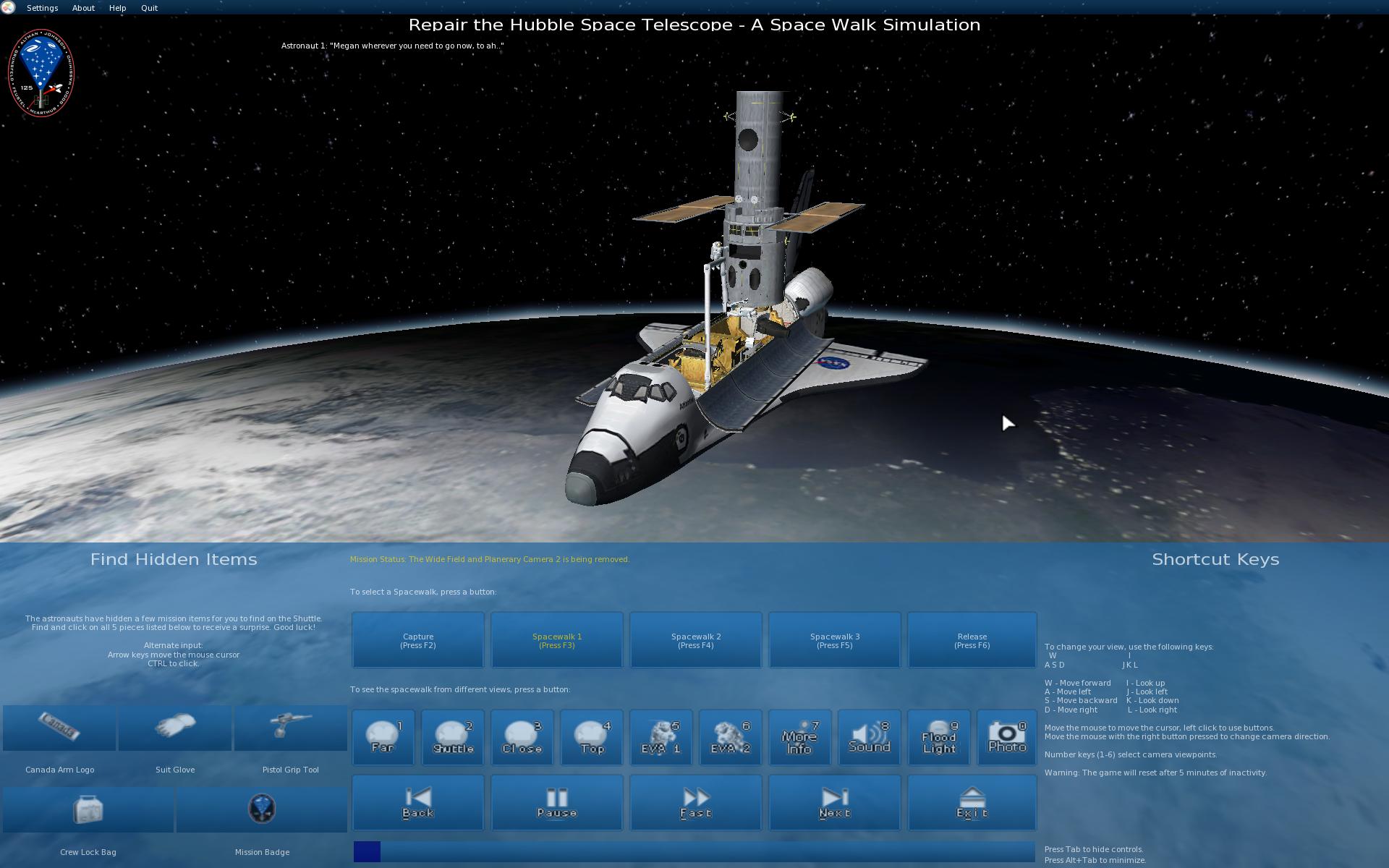Skip to Next segment
1389x868 pixels.
(x=835, y=803)
